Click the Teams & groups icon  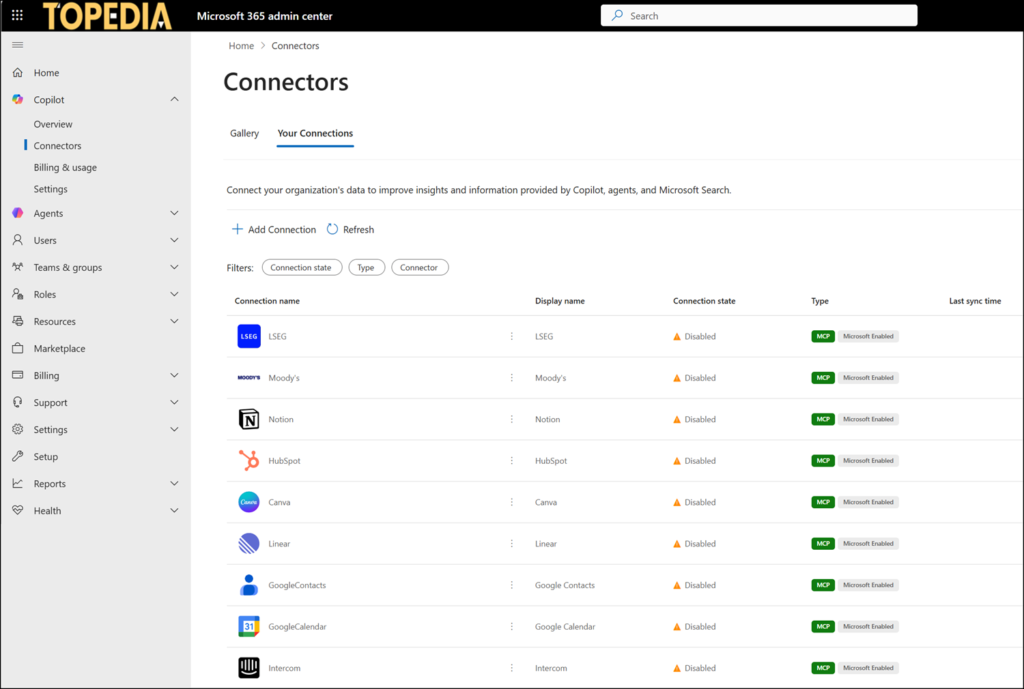tap(18, 267)
